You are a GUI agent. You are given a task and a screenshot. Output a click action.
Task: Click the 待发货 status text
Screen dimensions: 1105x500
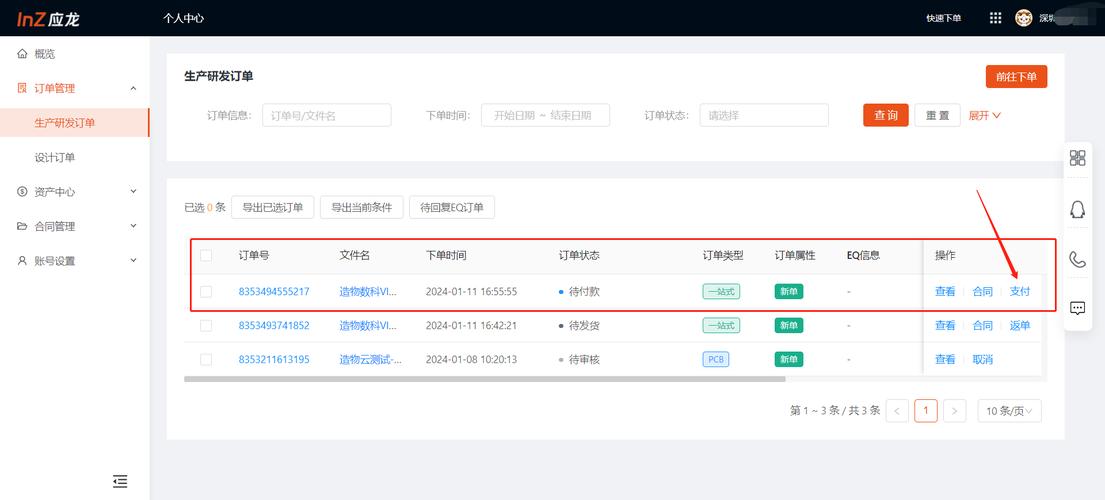point(584,325)
